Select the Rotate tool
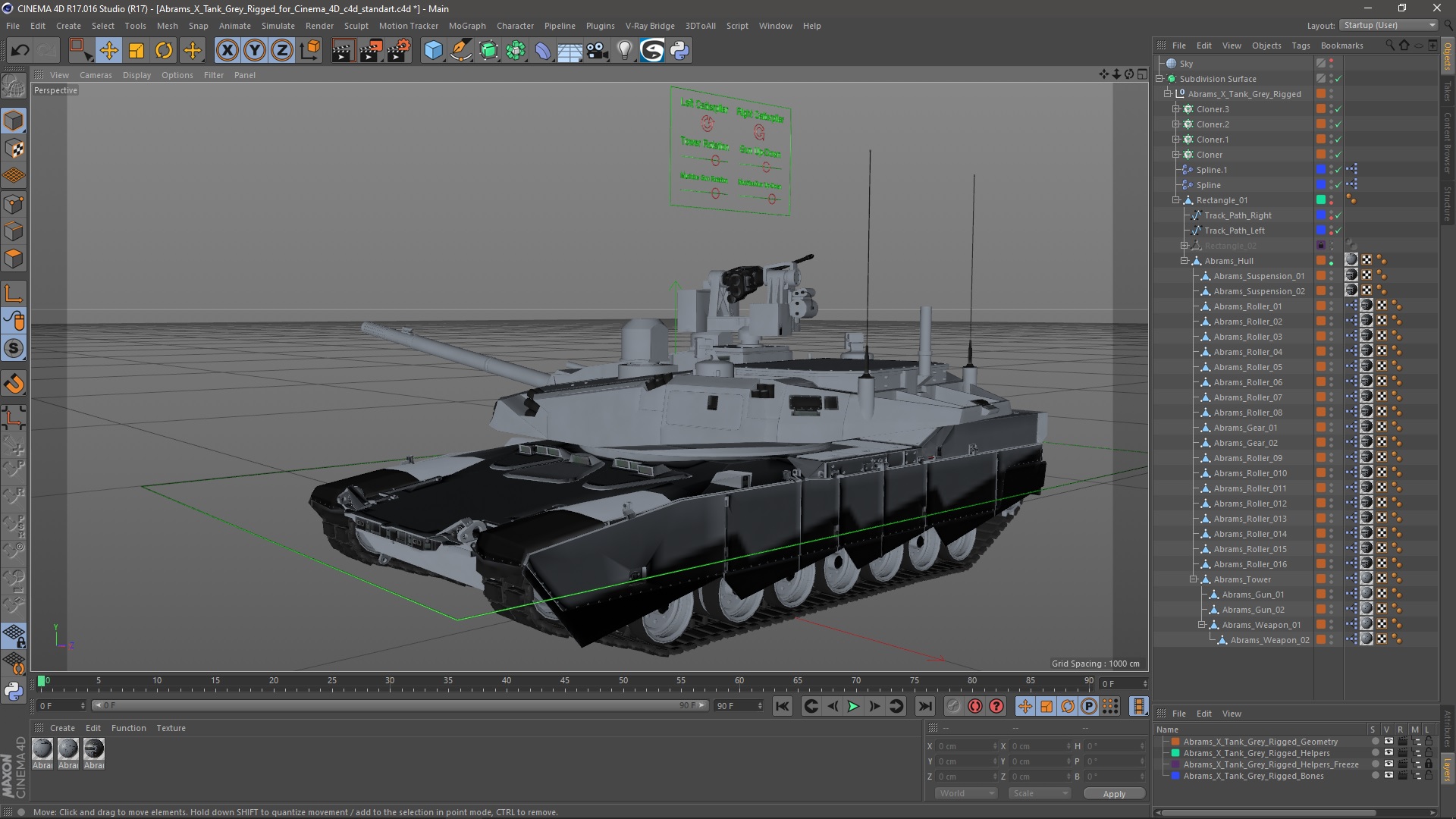Viewport: 1456px width, 819px height. click(164, 51)
